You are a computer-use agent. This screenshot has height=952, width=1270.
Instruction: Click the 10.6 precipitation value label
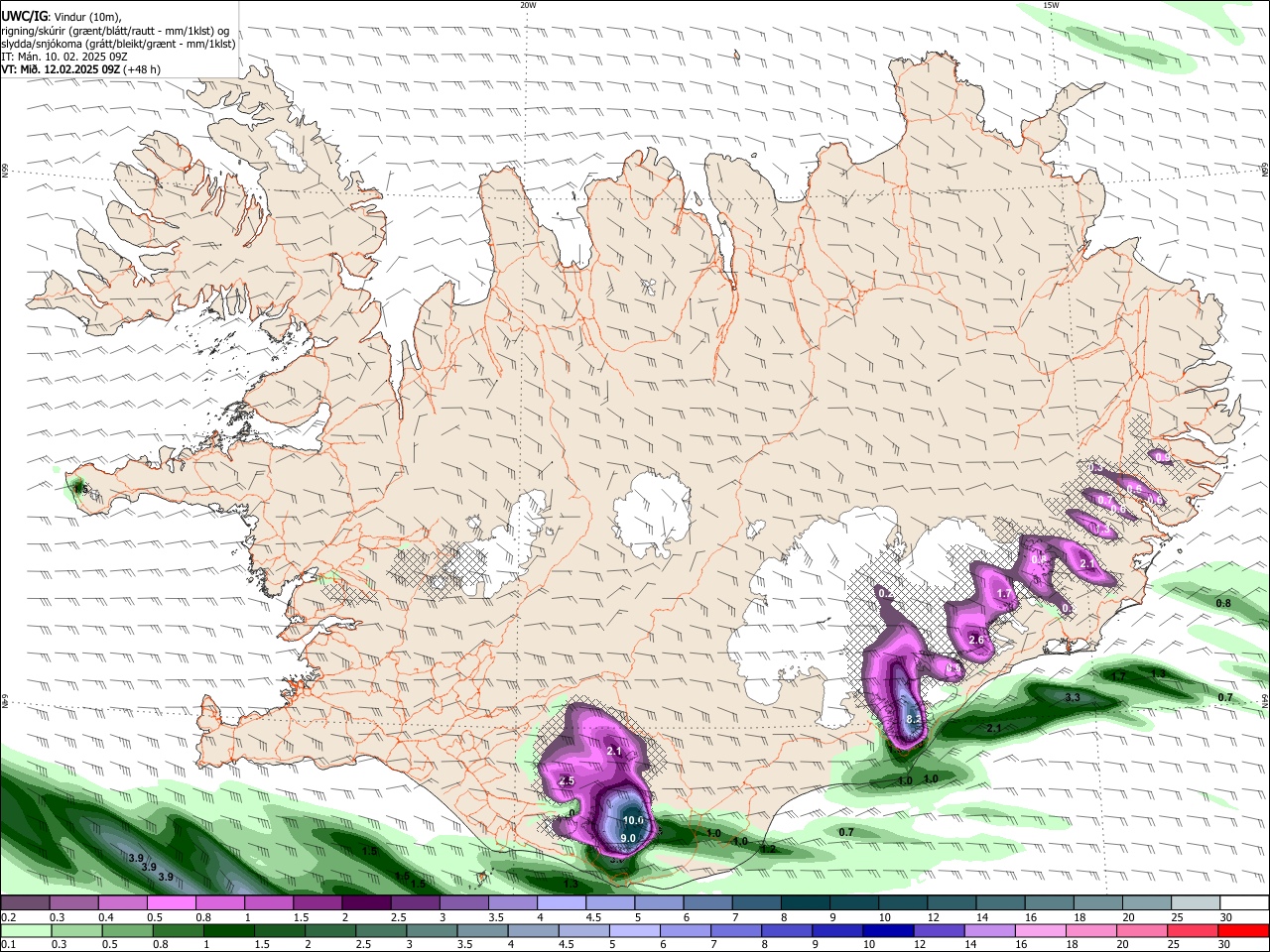[x=634, y=820]
